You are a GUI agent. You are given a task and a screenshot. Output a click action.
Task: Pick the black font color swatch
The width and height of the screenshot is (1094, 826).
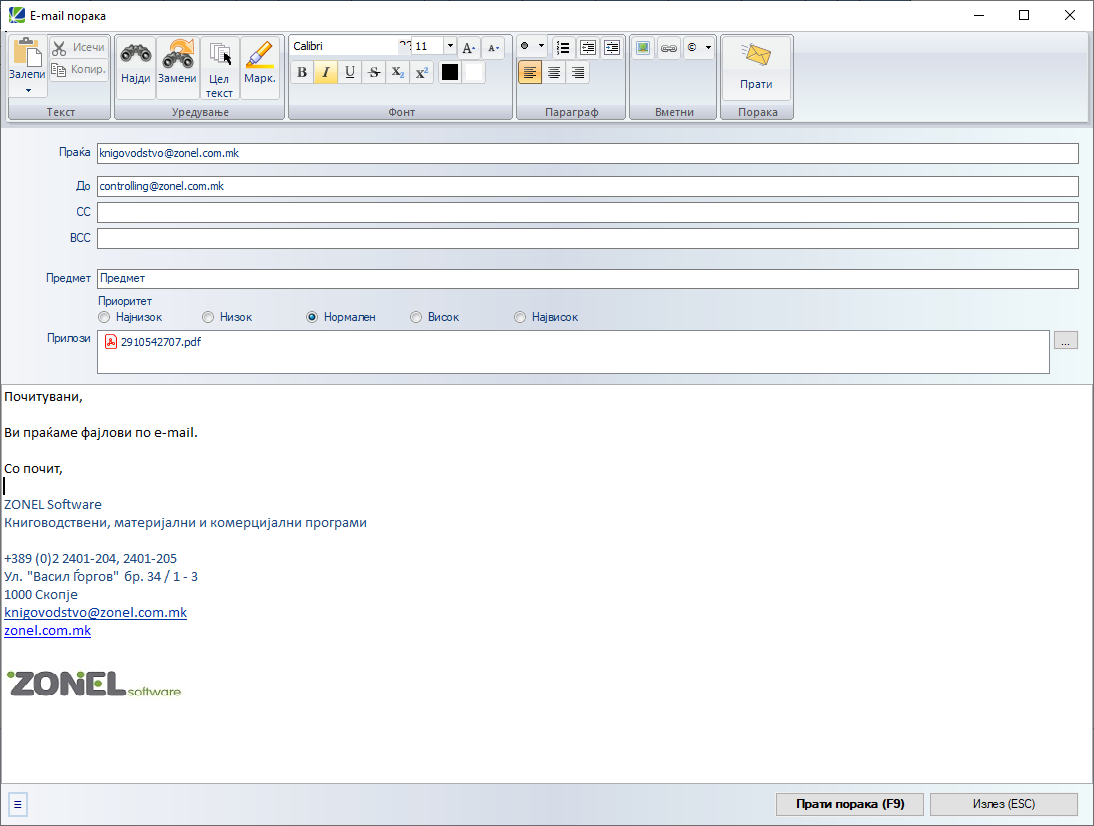450,72
